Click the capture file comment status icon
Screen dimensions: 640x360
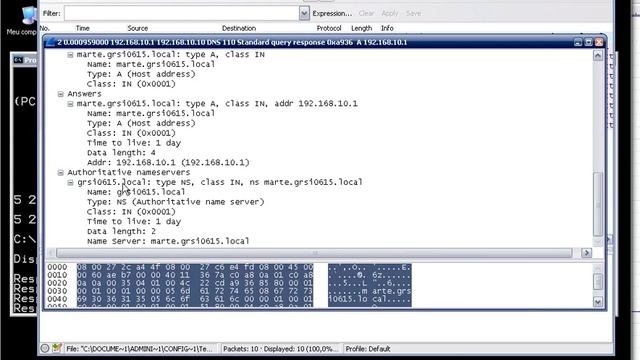pyautogui.click(x=56, y=348)
